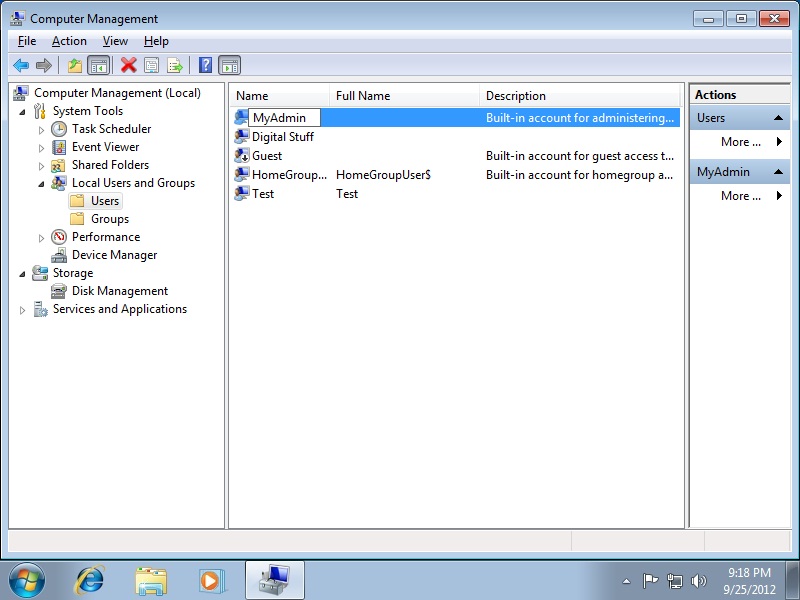Click the Storage drives icon
This screenshot has width=800, height=600.
point(40,273)
